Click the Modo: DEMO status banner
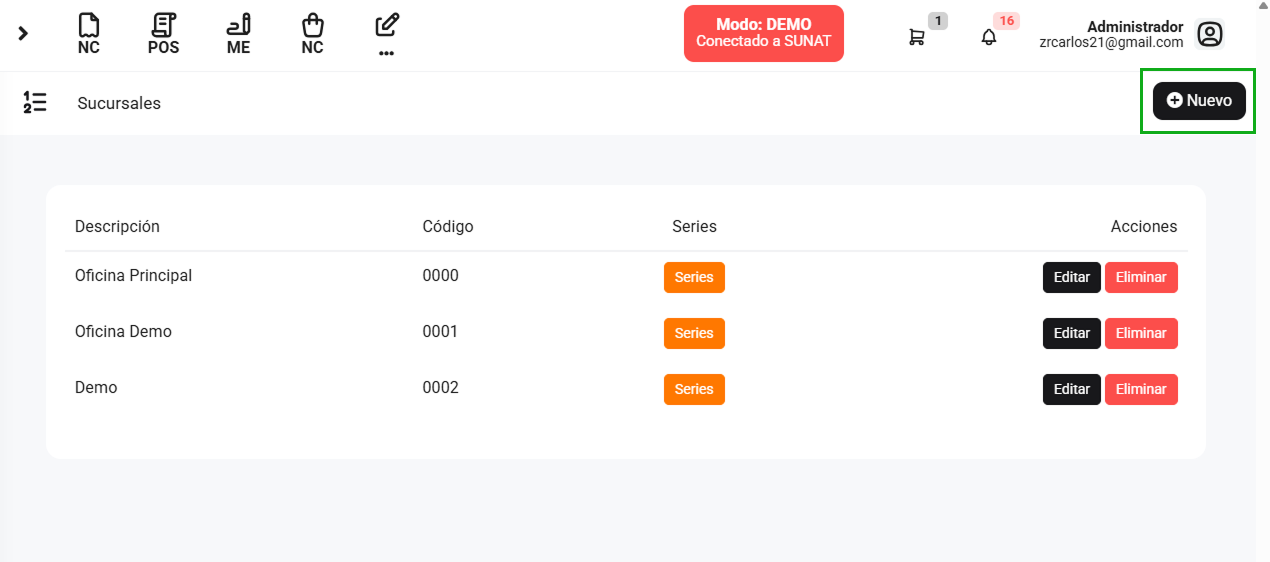The height and width of the screenshot is (562, 1270). pos(764,33)
